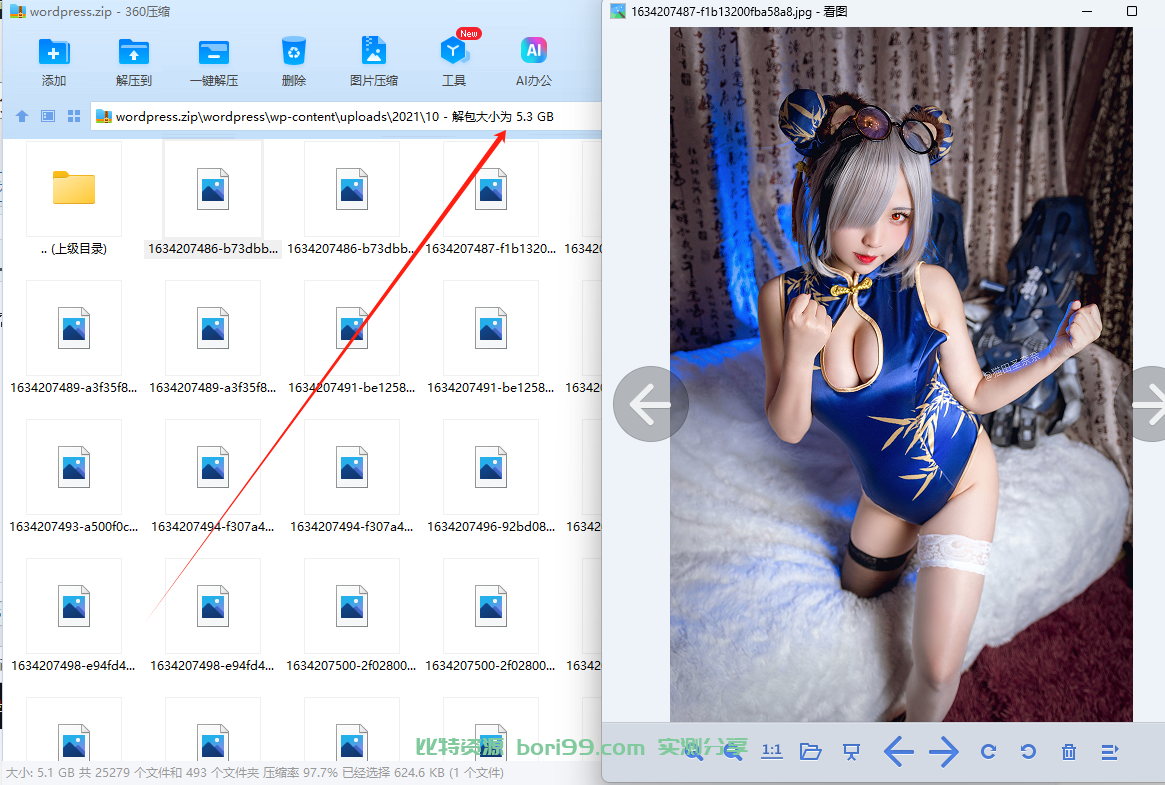Click status text 压缩率 97.7%

click(301, 772)
